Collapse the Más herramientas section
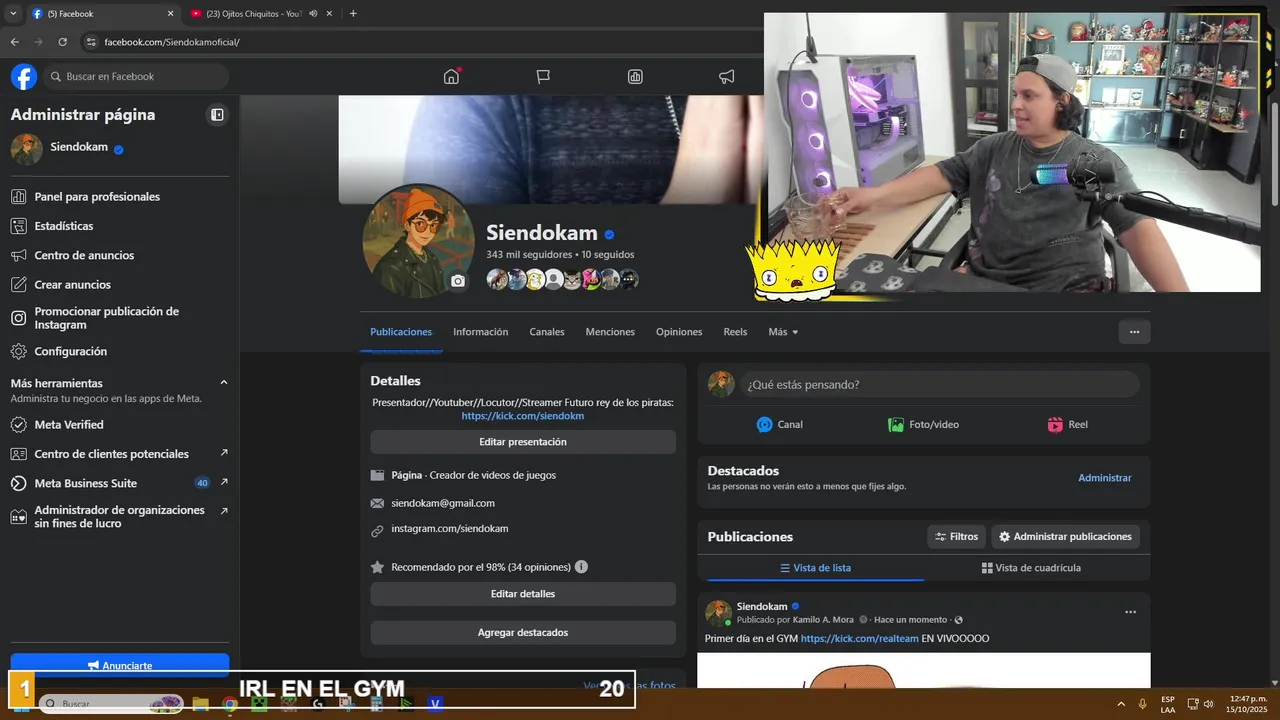Screen dimensions: 1280x720 tap(224, 383)
